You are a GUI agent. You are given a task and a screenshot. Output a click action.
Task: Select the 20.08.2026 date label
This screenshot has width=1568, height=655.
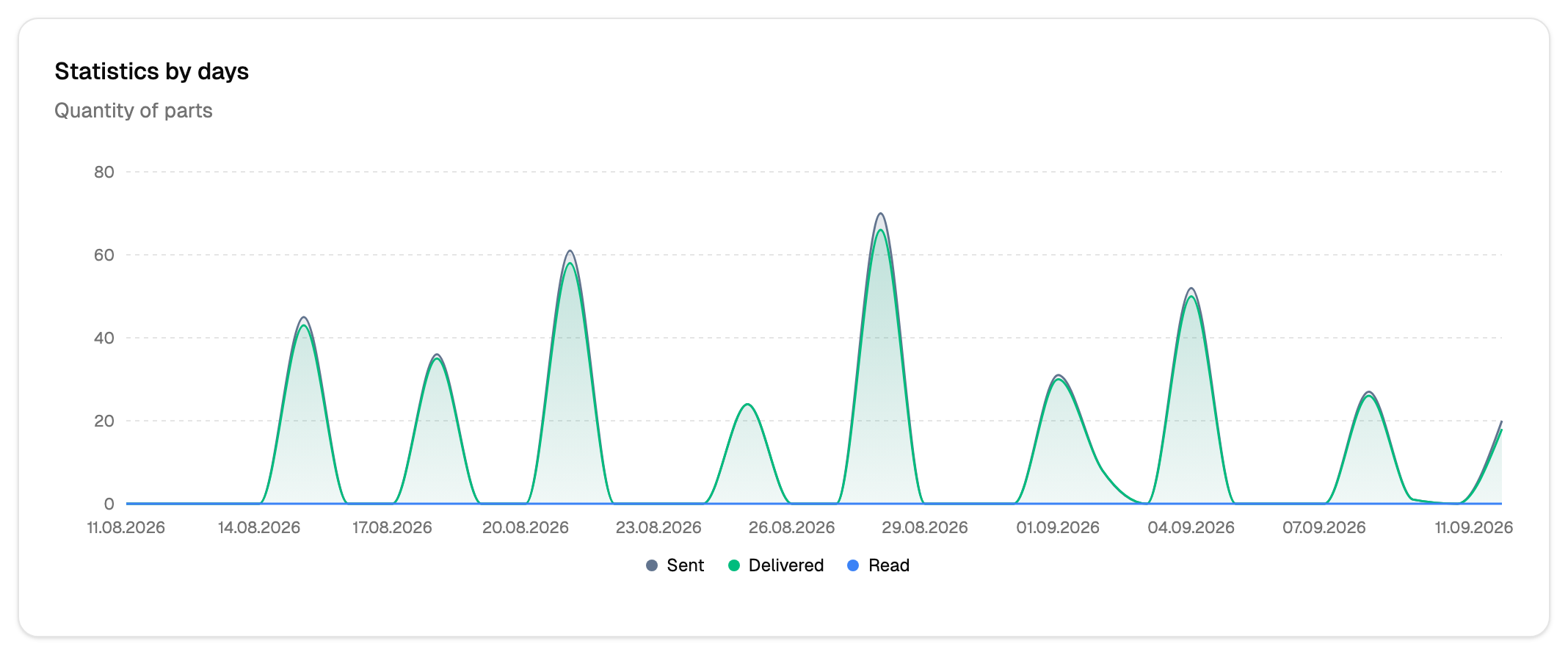[526, 527]
